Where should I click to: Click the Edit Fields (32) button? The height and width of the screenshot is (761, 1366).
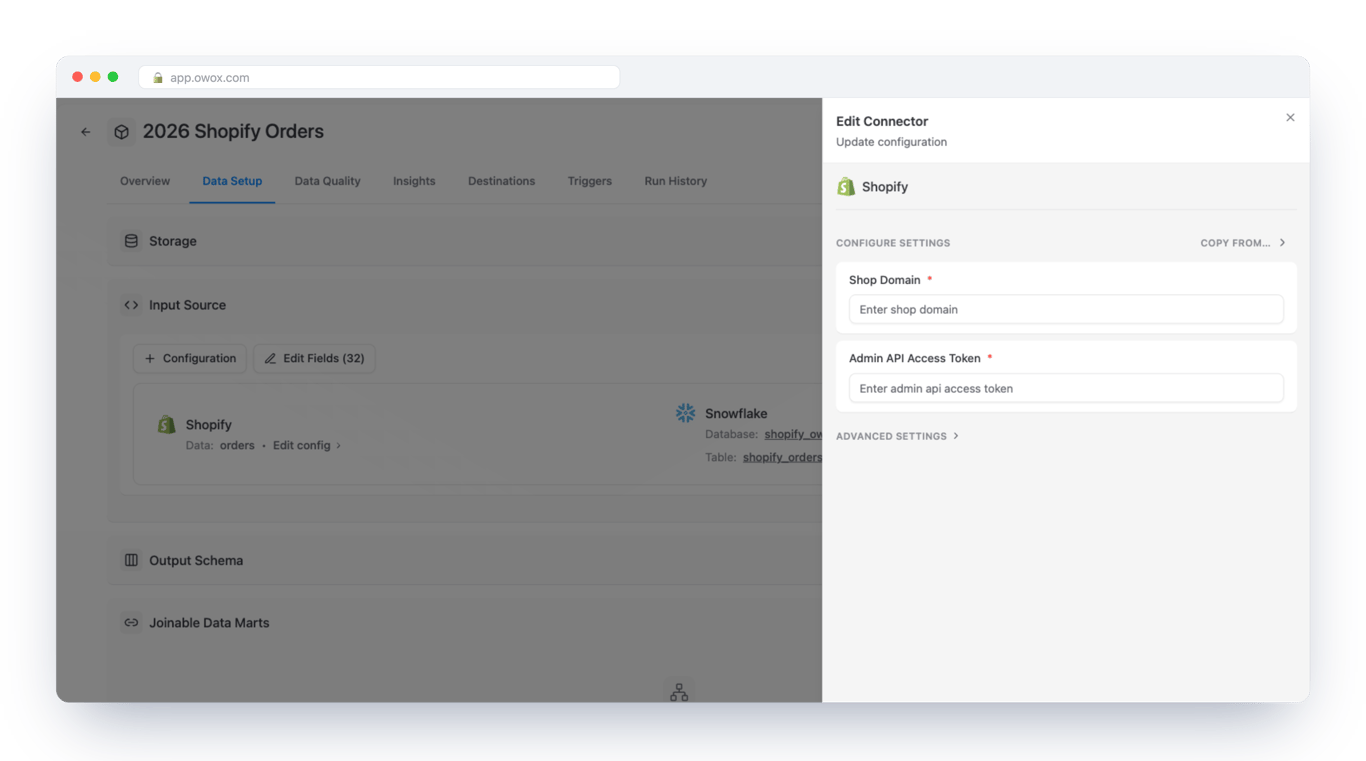click(x=314, y=358)
